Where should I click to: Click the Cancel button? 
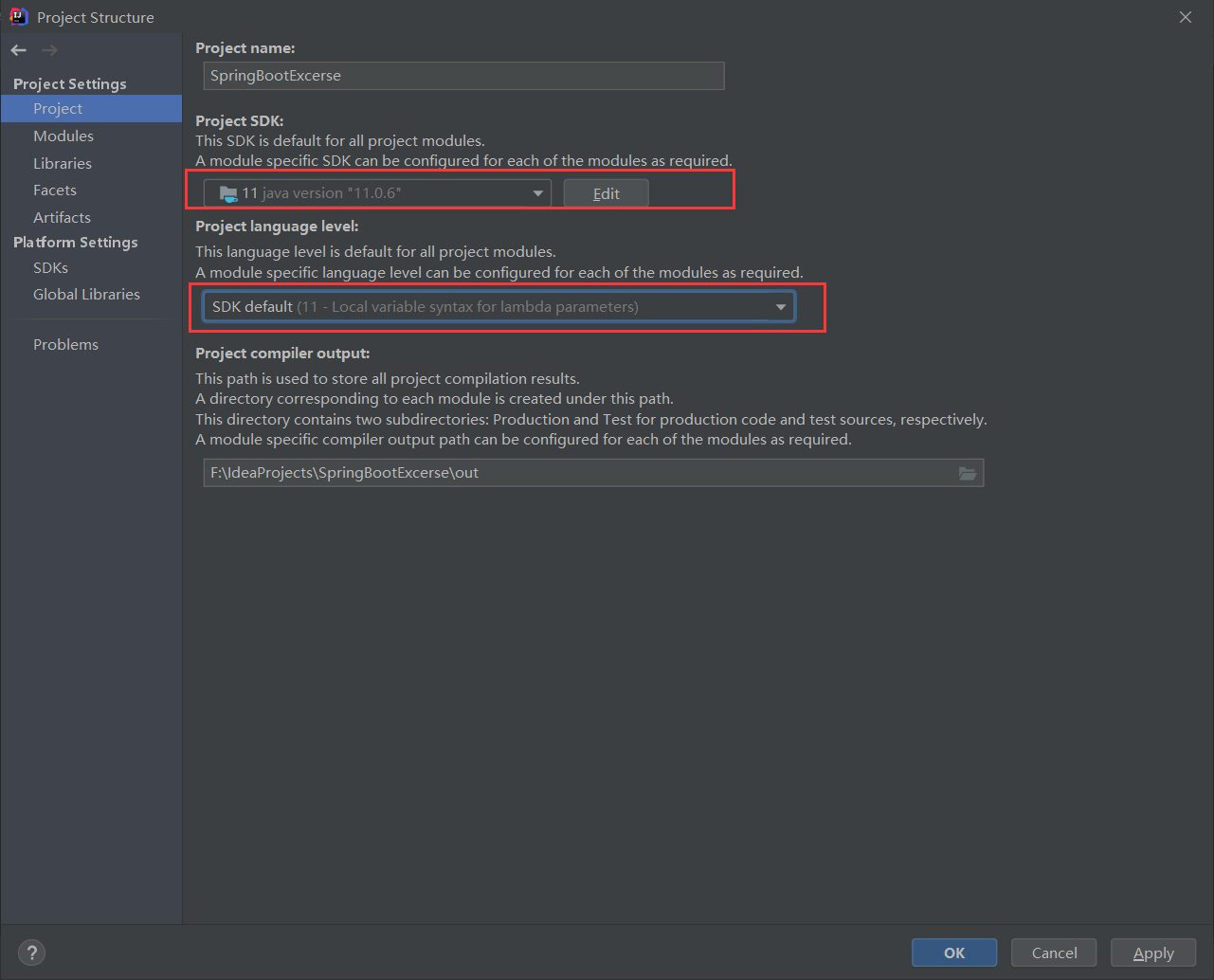tap(1054, 953)
